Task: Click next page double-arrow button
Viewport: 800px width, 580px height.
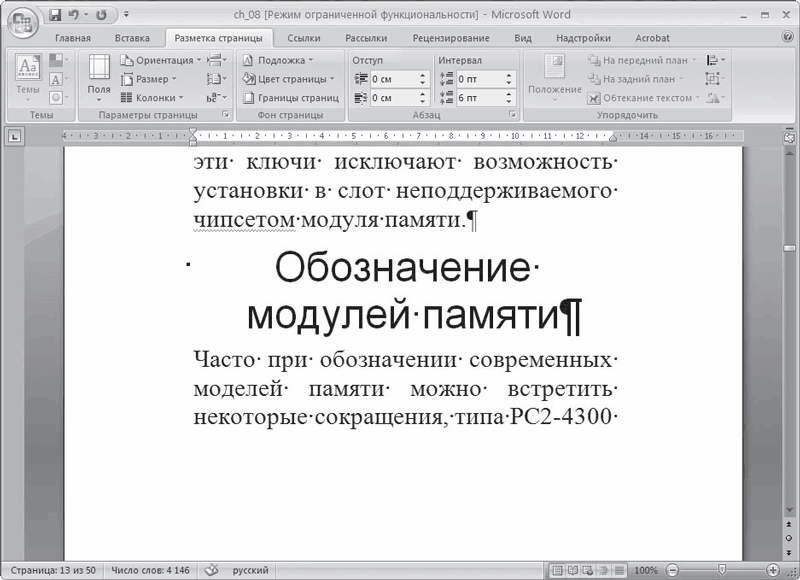Action: coord(789,551)
